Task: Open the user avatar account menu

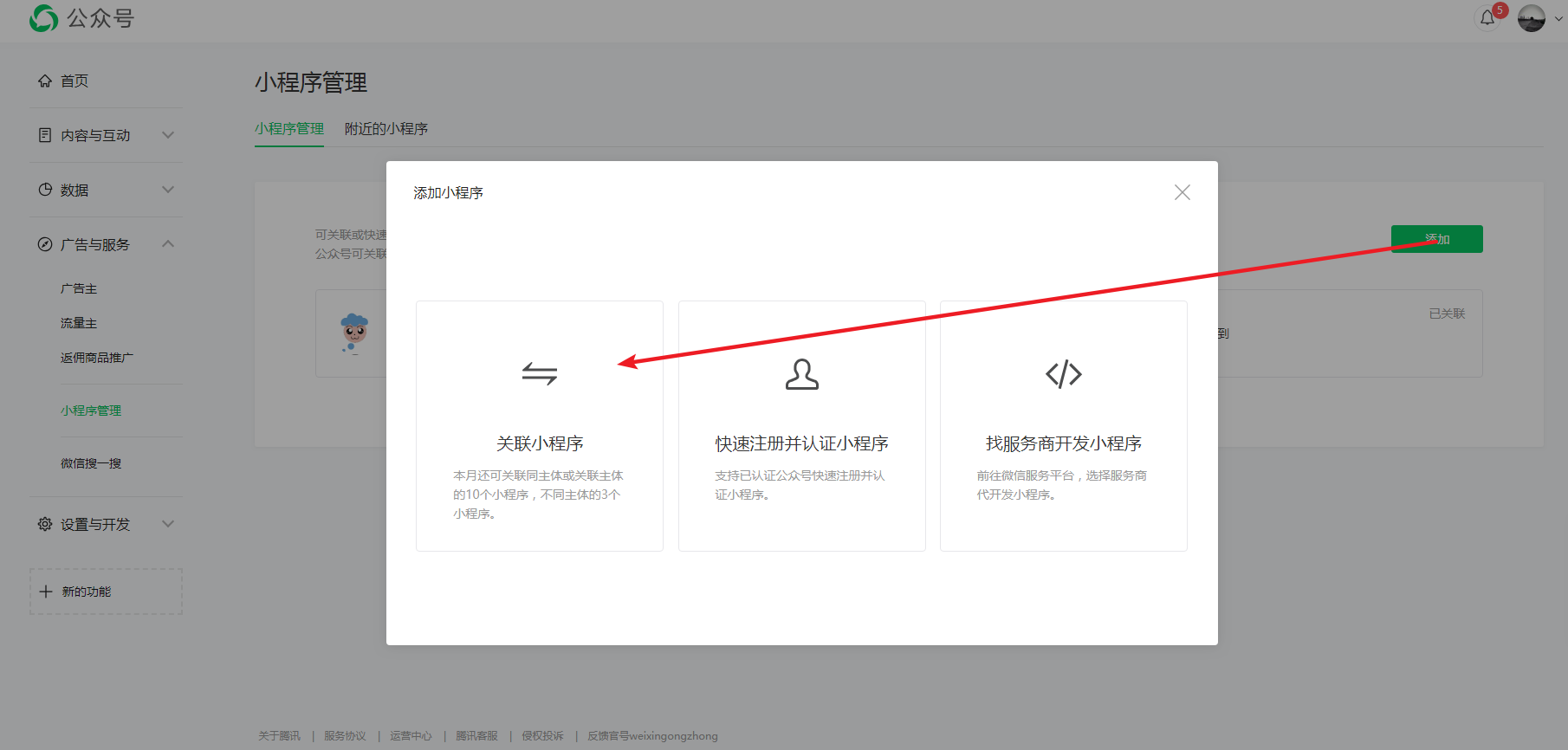Action: (x=1531, y=18)
